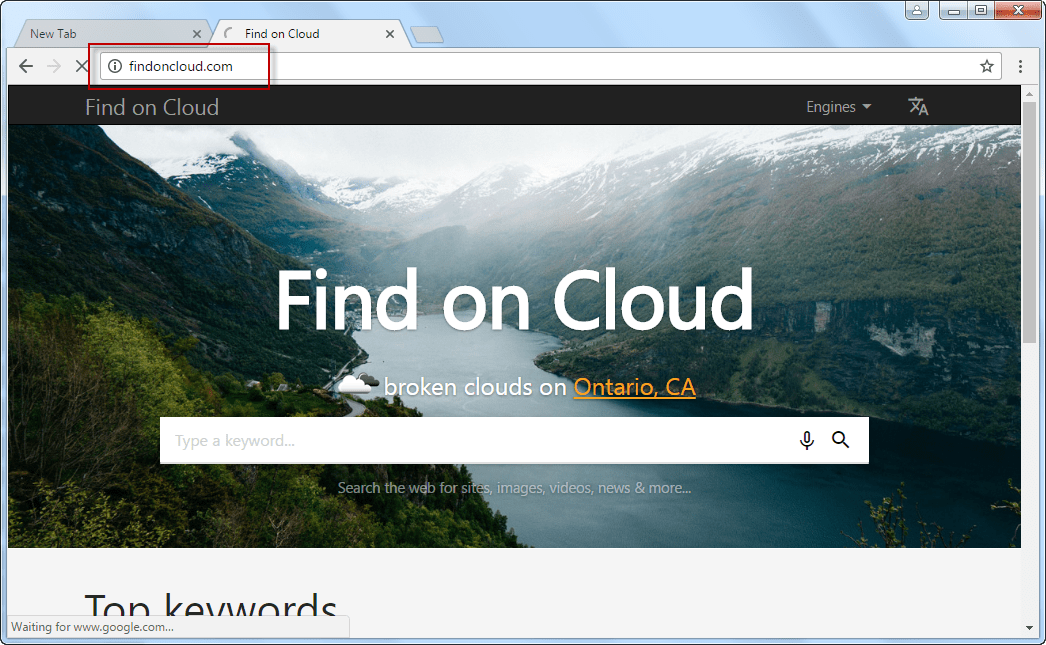Image resolution: width=1046 pixels, height=645 pixels.
Task: Close the New Tab tab
Action: tap(197, 34)
